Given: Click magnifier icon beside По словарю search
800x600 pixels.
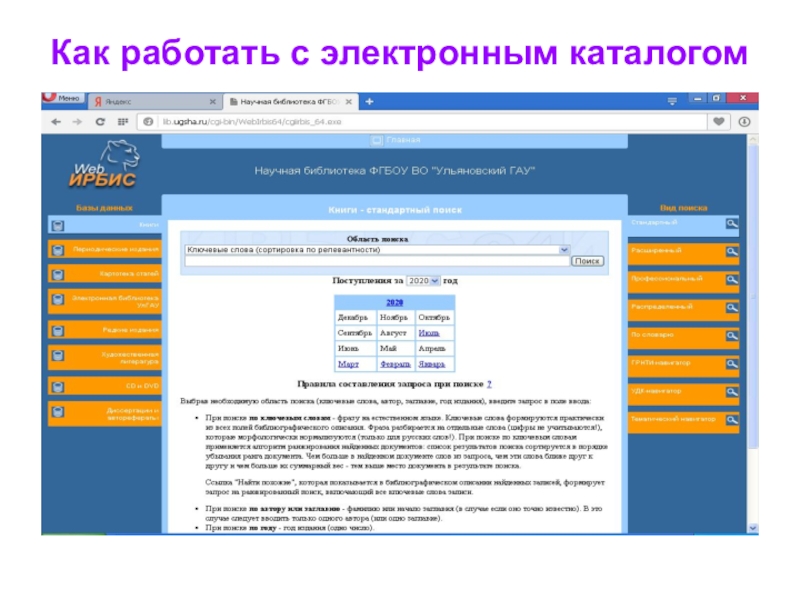Looking at the screenshot, I should point(731,334).
